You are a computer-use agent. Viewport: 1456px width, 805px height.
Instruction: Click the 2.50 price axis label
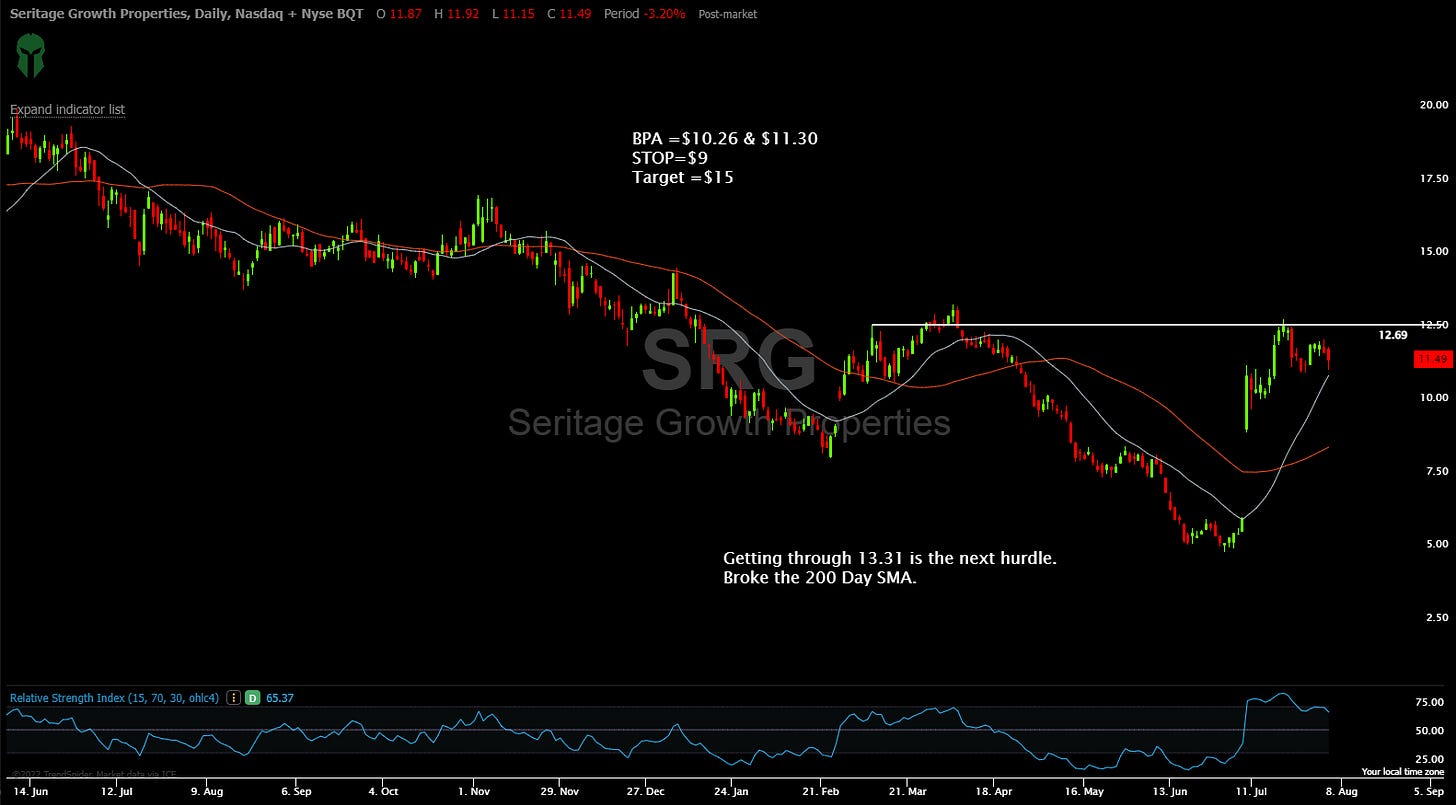point(1435,618)
